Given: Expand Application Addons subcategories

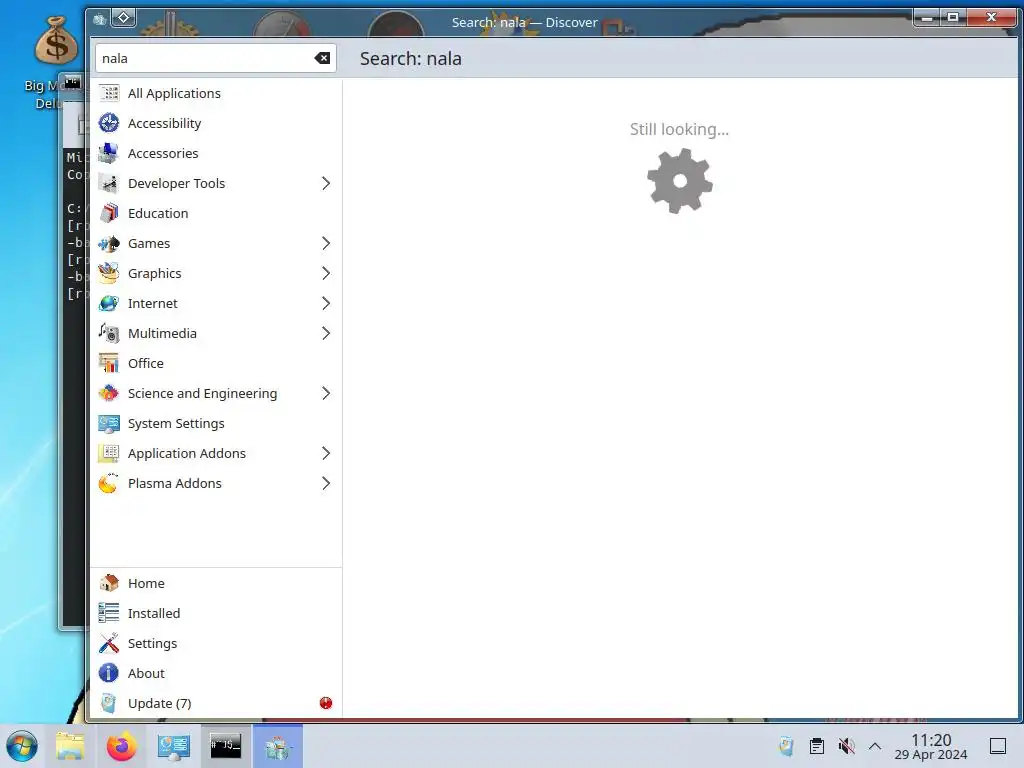Looking at the screenshot, I should pyautogui.click(x=326, y=454).
